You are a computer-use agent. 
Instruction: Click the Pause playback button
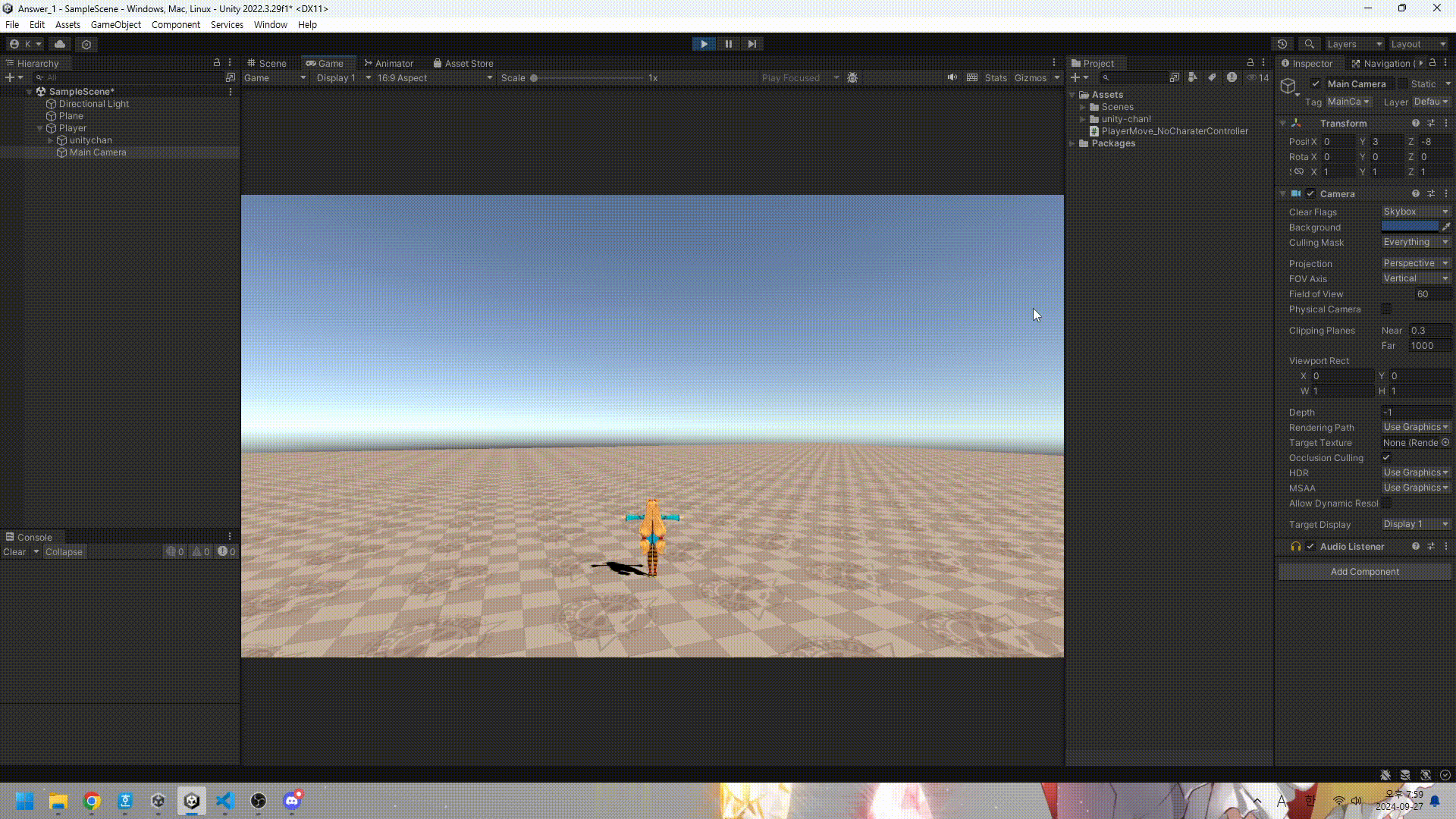pos(728,44)
